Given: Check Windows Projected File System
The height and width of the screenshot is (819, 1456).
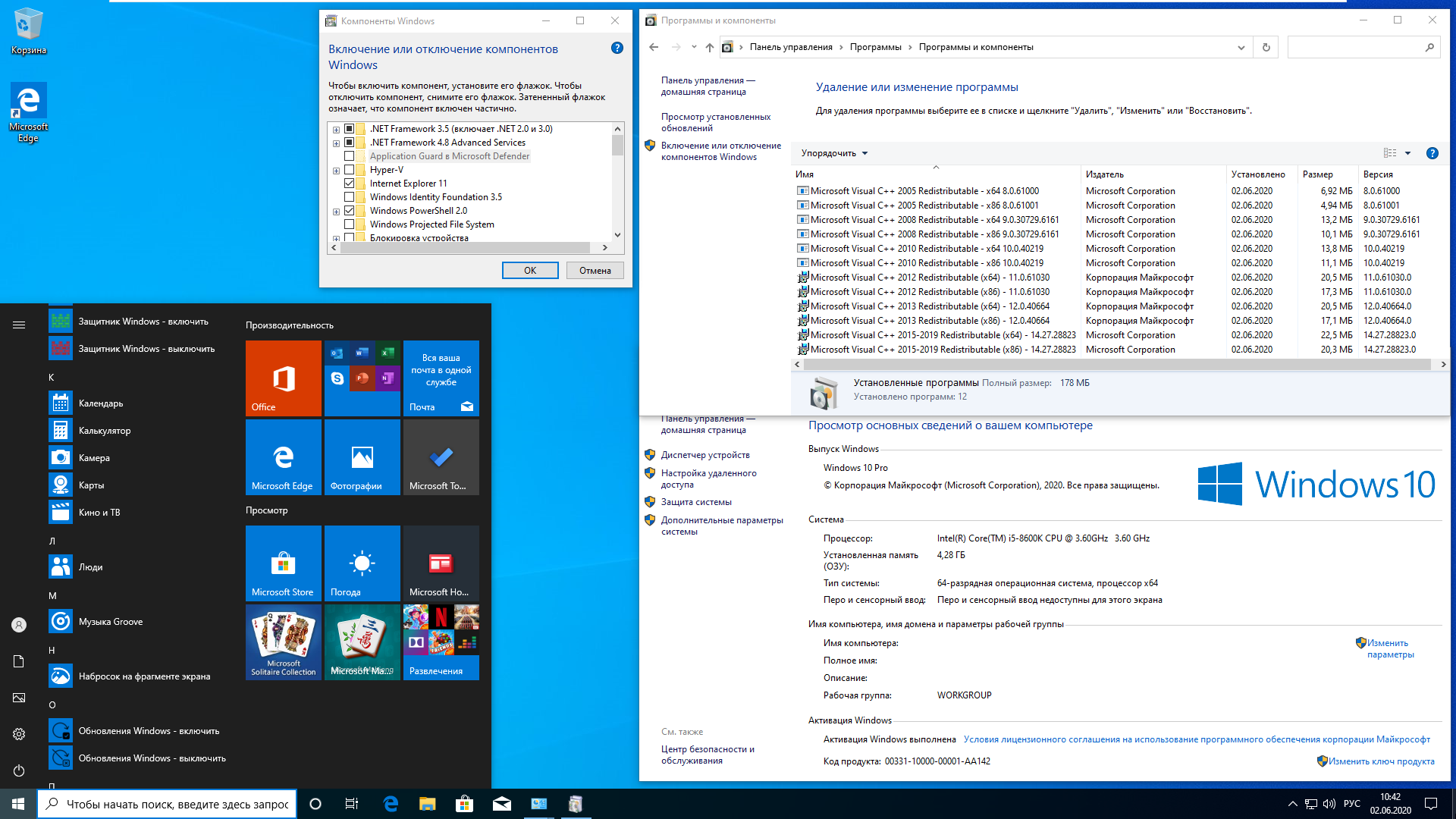Looking at the screenshot, I should click(350, 224).
